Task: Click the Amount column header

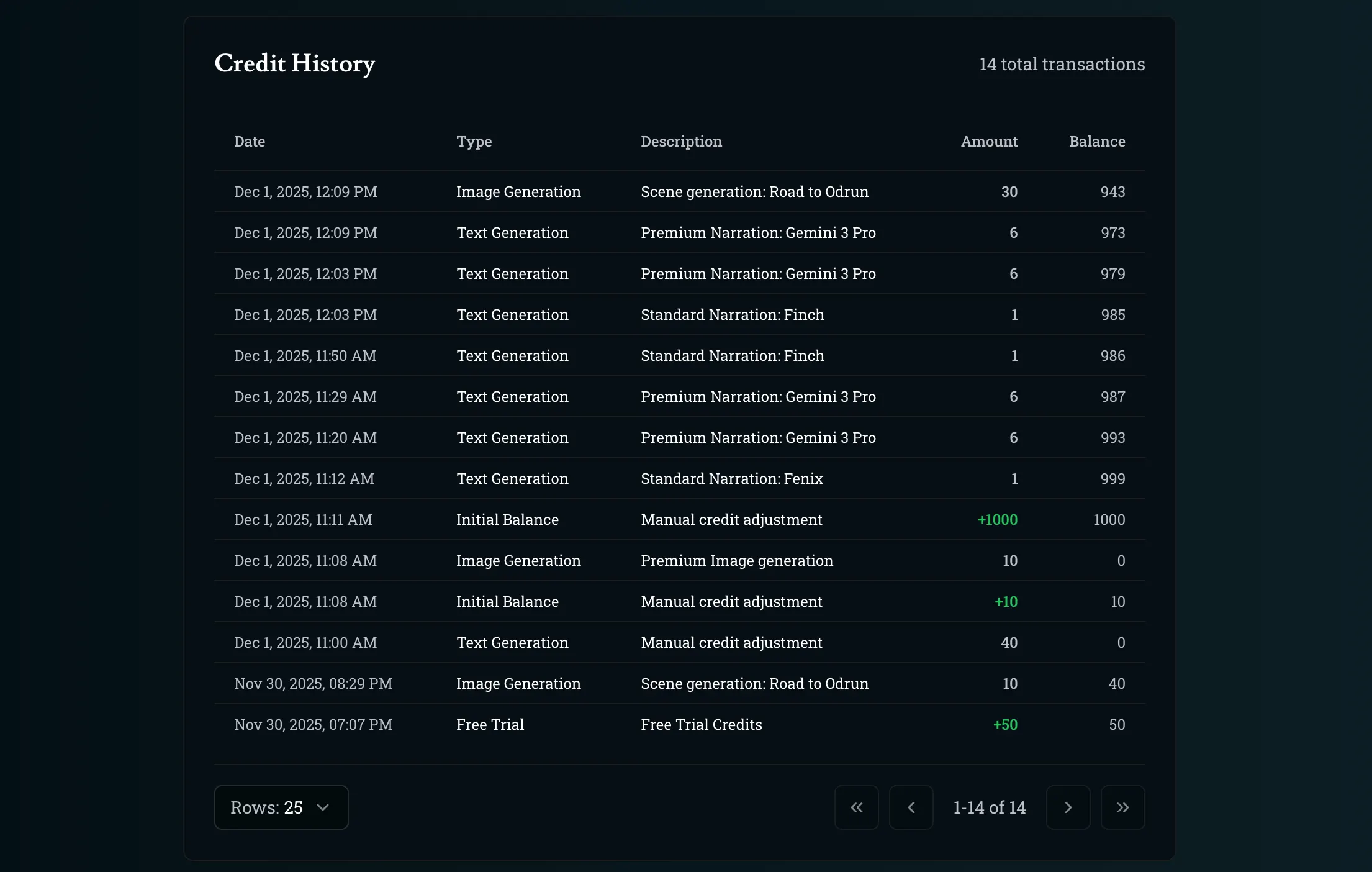Action: click(989, 142)
